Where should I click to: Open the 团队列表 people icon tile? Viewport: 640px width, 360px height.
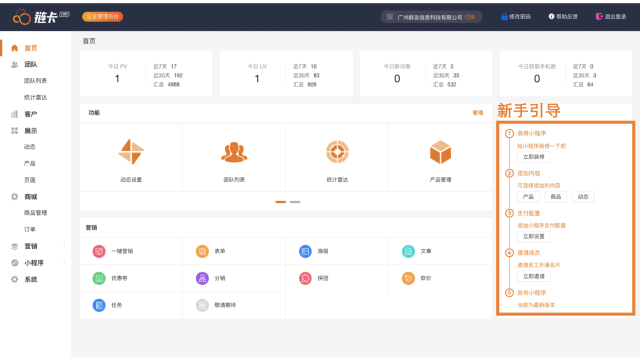(x=234, y=152)
